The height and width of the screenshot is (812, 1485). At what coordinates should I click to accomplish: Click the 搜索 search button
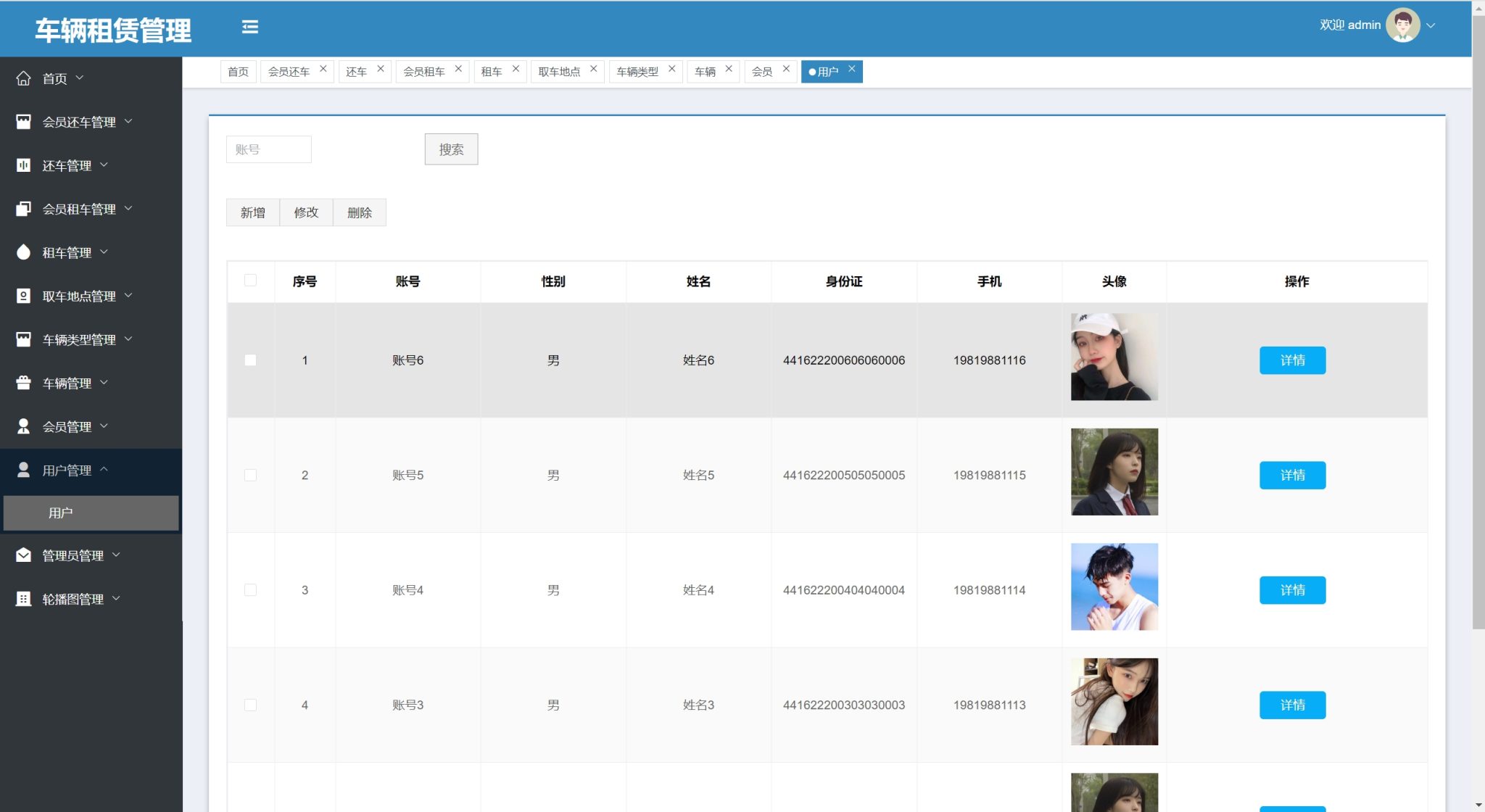pyautogui.click(x=451, y=149)
